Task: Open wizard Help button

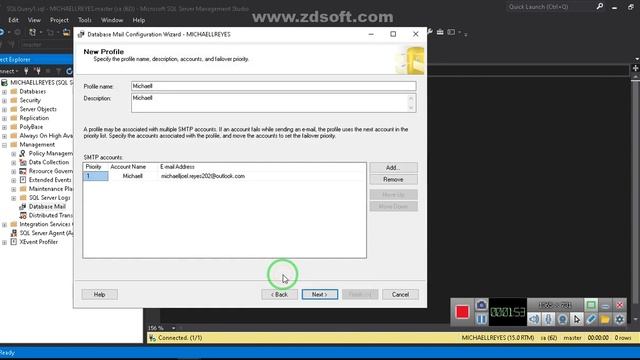Action: coord(100,294)
